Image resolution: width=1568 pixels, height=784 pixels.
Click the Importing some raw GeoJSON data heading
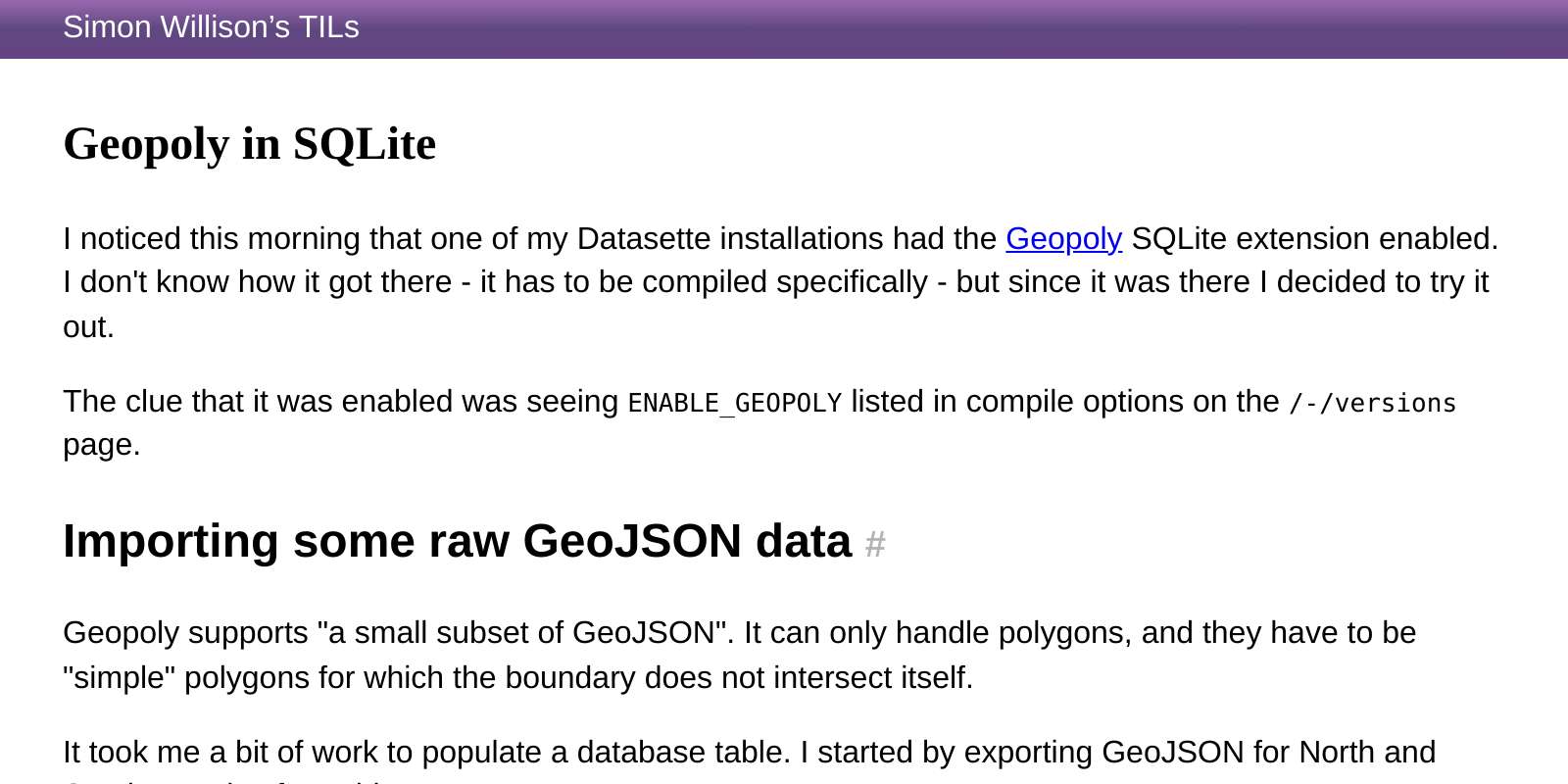[457, 541]
